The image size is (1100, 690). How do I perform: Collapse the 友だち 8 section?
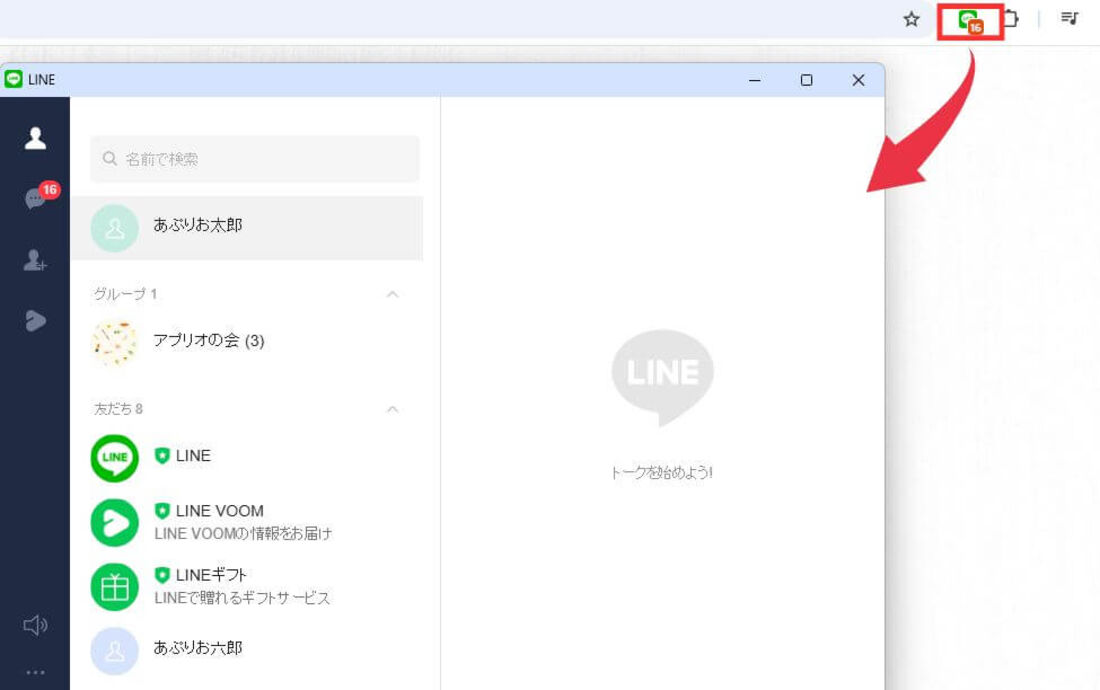tap(393, 409)
